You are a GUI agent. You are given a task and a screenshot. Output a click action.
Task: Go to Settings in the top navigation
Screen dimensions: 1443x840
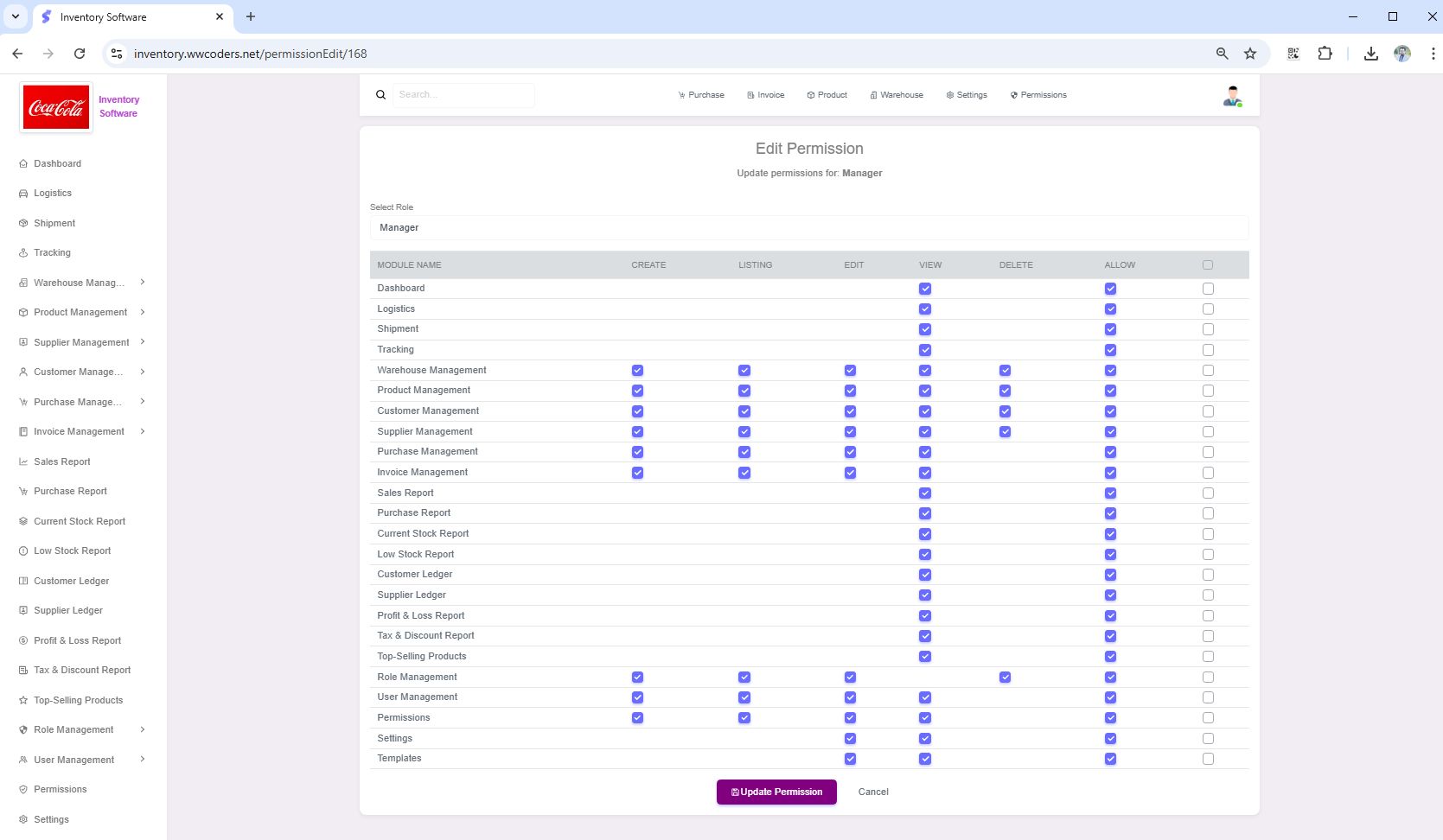(x=967, y=95)
